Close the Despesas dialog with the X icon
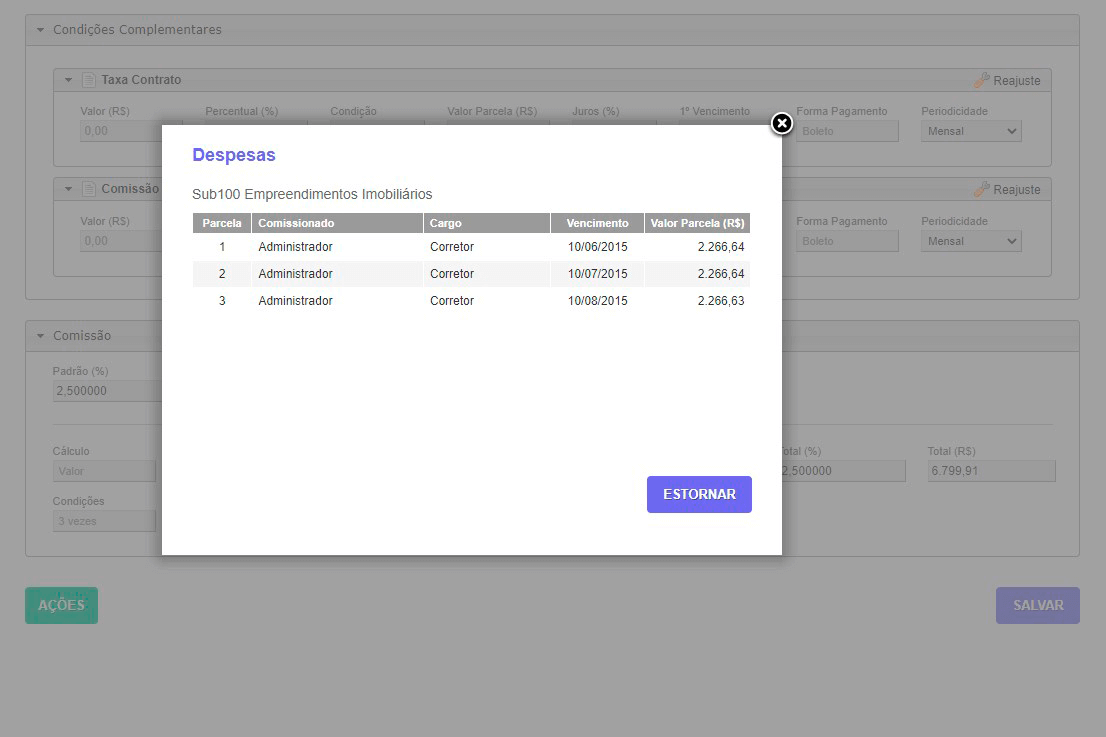The width and height of the screenshot is (1106, 737). (782, 123)
